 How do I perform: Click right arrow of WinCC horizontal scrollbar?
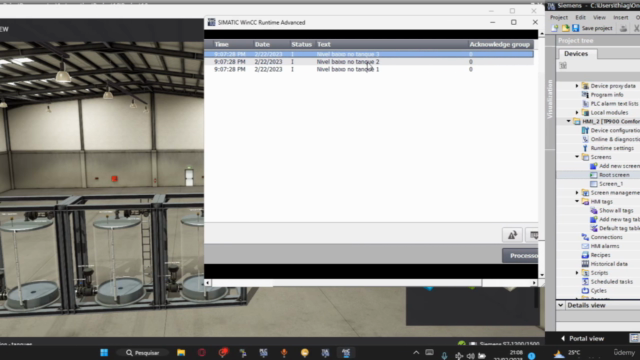tap(534, 282)
